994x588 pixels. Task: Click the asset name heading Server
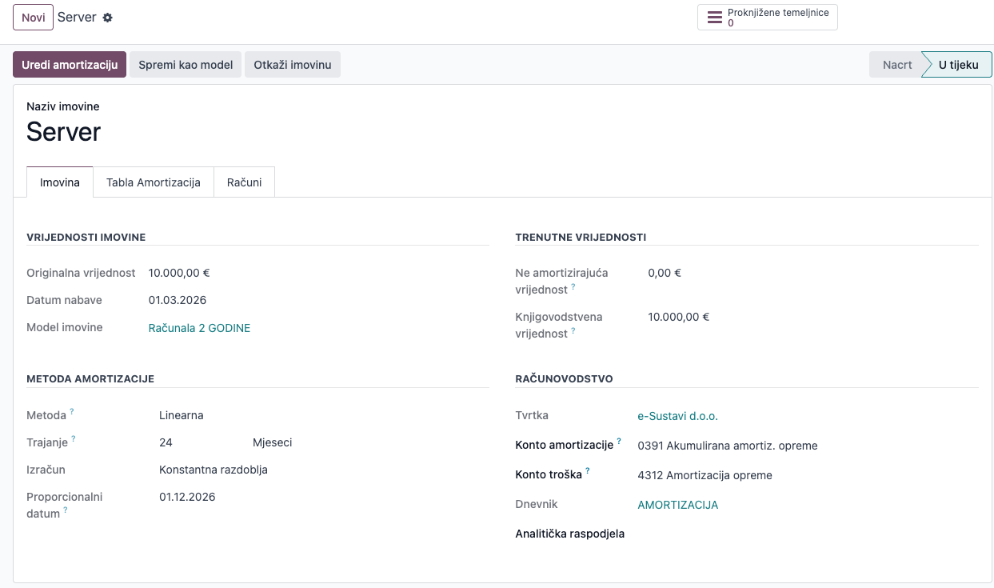[x=63, y=132]
